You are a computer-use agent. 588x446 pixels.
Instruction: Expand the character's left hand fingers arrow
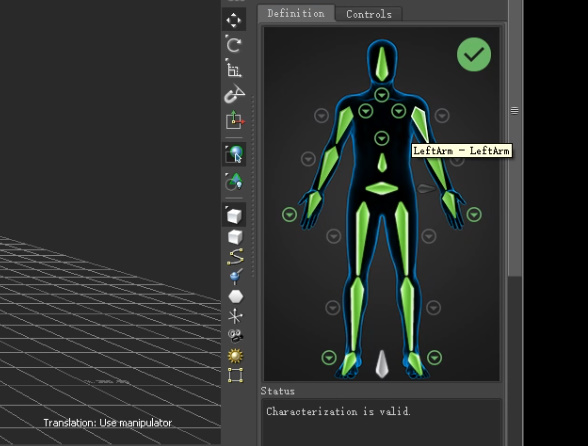coord(474,215)
